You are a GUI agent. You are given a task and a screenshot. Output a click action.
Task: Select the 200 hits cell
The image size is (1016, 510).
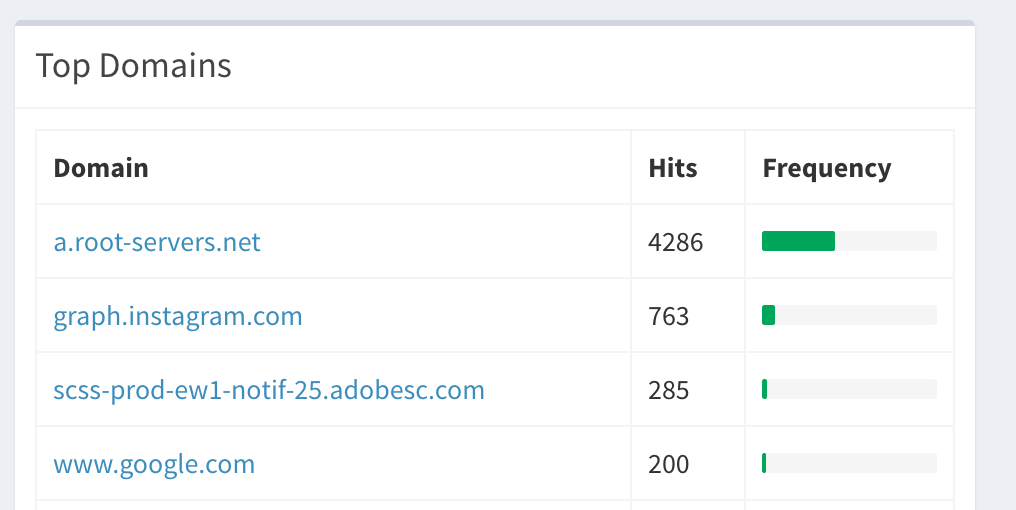(669, 464)
